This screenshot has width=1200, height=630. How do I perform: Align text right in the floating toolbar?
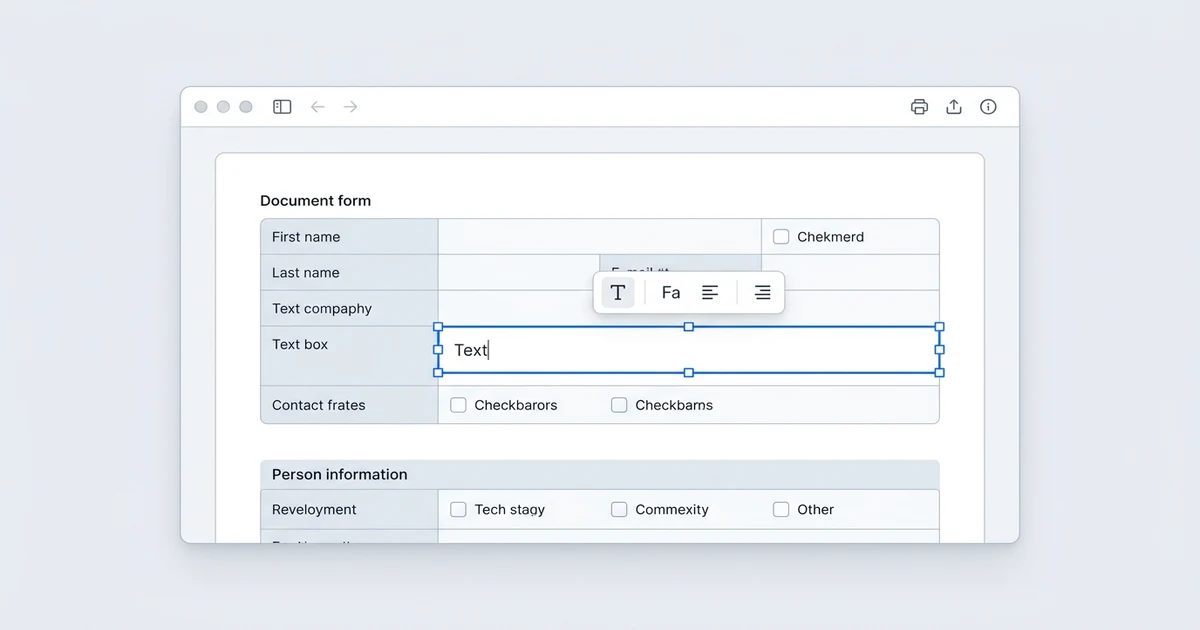762,292
